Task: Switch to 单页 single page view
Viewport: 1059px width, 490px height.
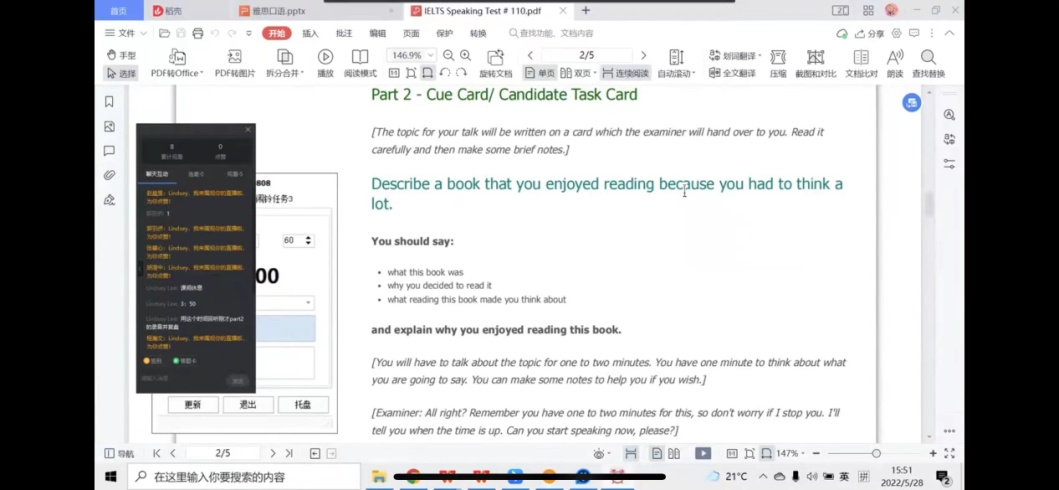Action: point(539,73)
